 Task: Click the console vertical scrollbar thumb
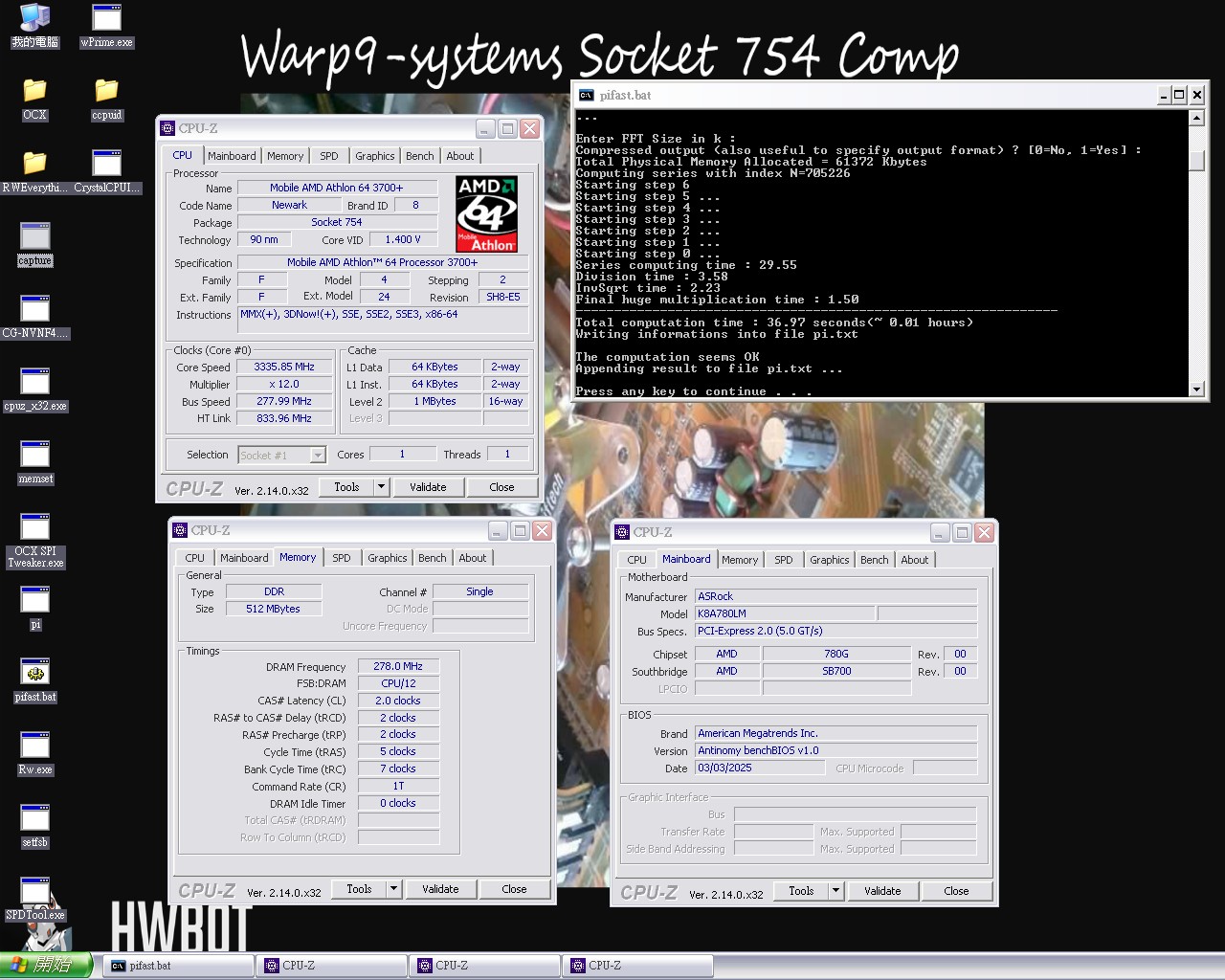[1196, 160]
